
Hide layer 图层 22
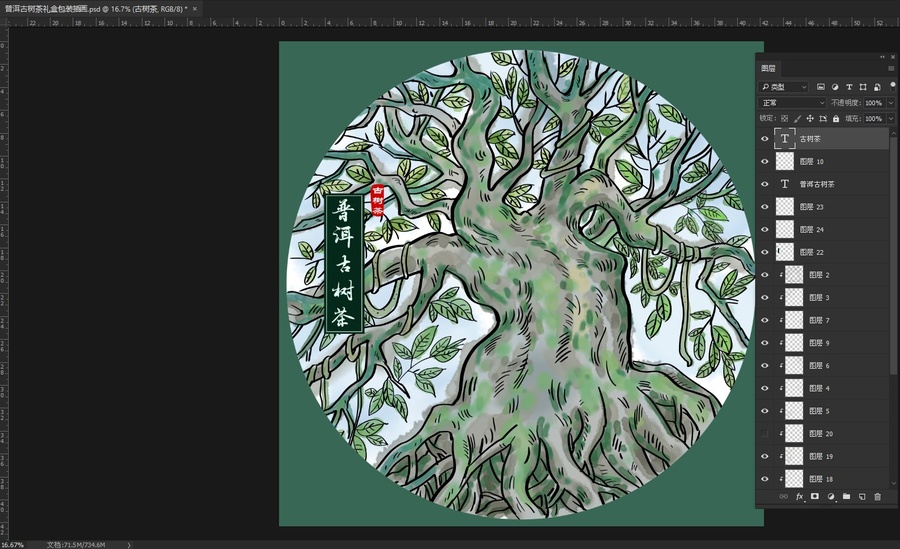tap(765, 252)
